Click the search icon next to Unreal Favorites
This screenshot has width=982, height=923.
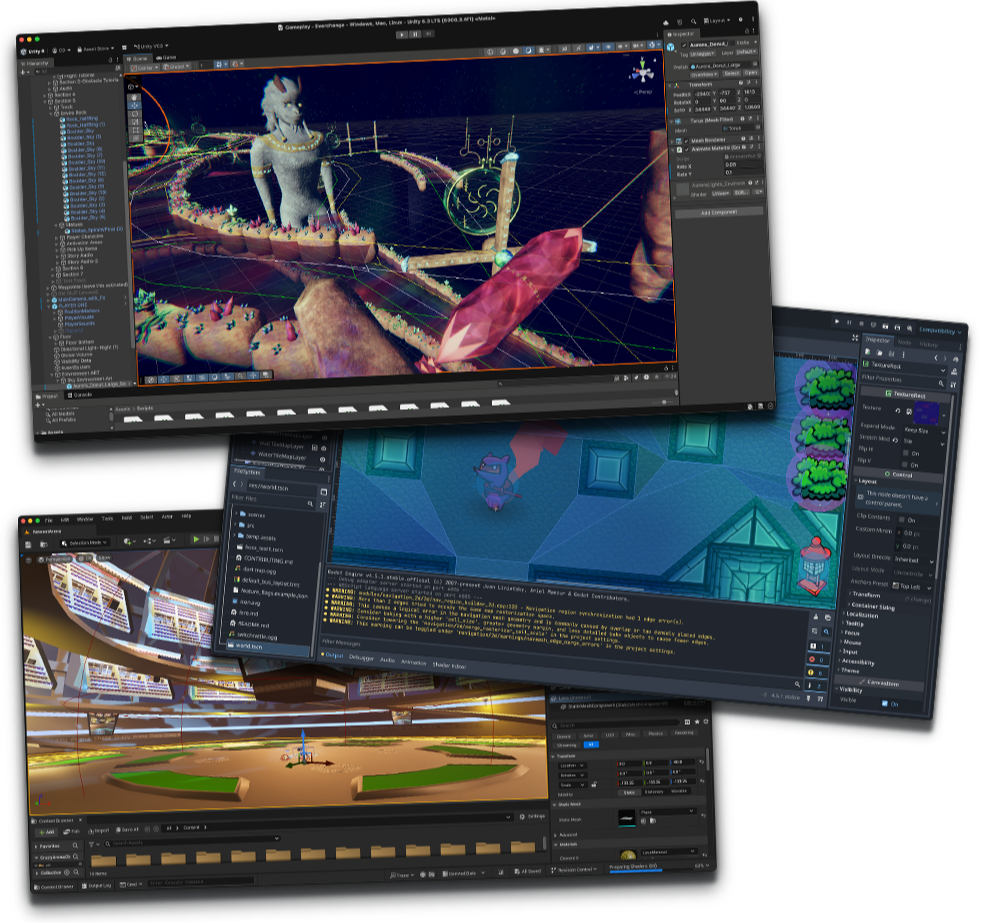[x=75, y=846]
